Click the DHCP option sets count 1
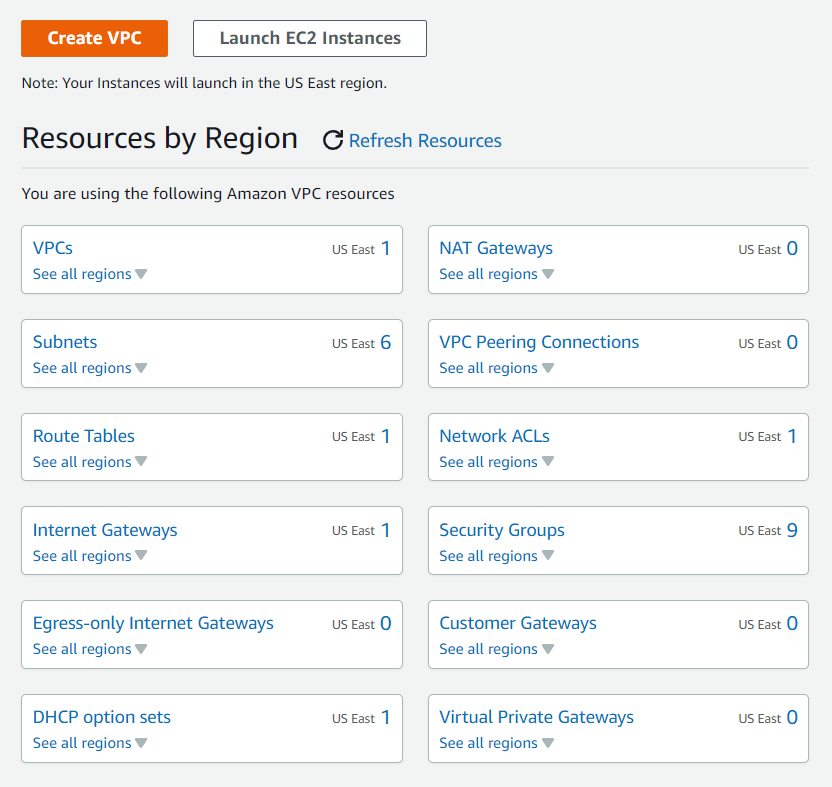 coord(386,717)
